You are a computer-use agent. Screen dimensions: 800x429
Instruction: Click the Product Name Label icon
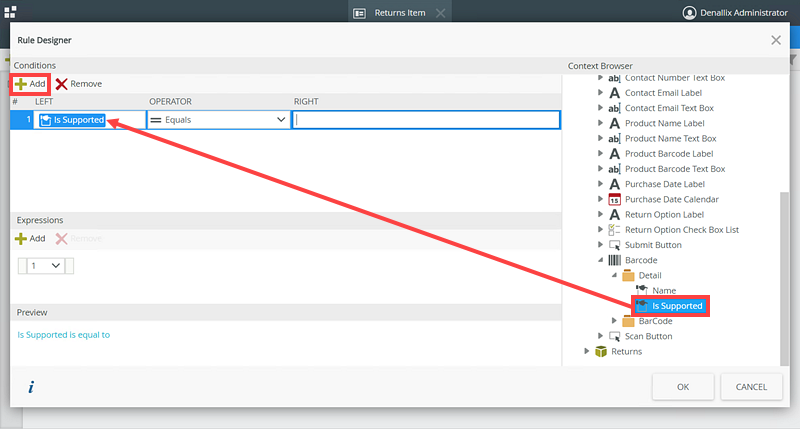[x=614, y=123]
